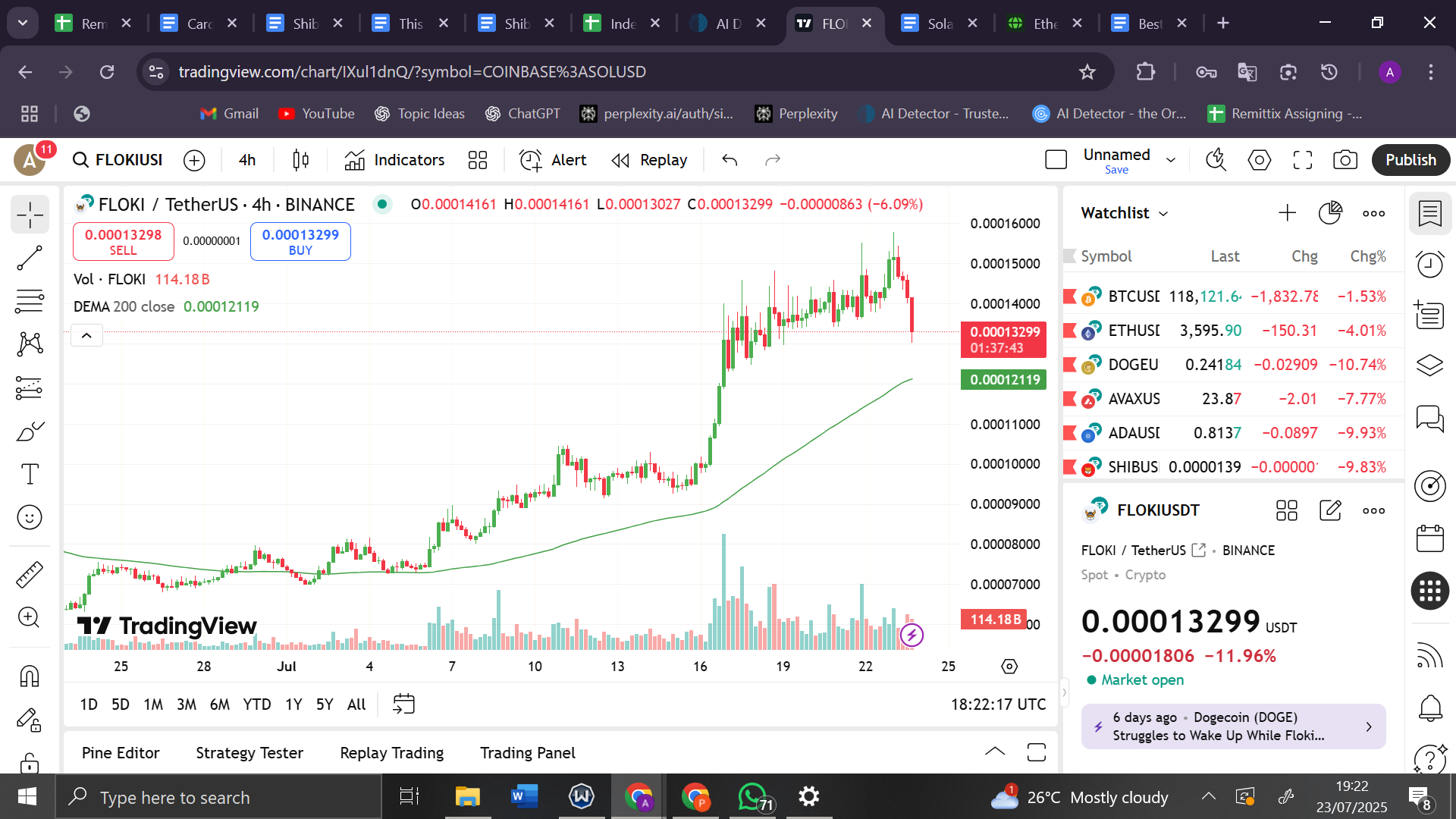This screenshot has width=1456, height=819.
Task: Open the Chats panel
Action: [1430, 418]
